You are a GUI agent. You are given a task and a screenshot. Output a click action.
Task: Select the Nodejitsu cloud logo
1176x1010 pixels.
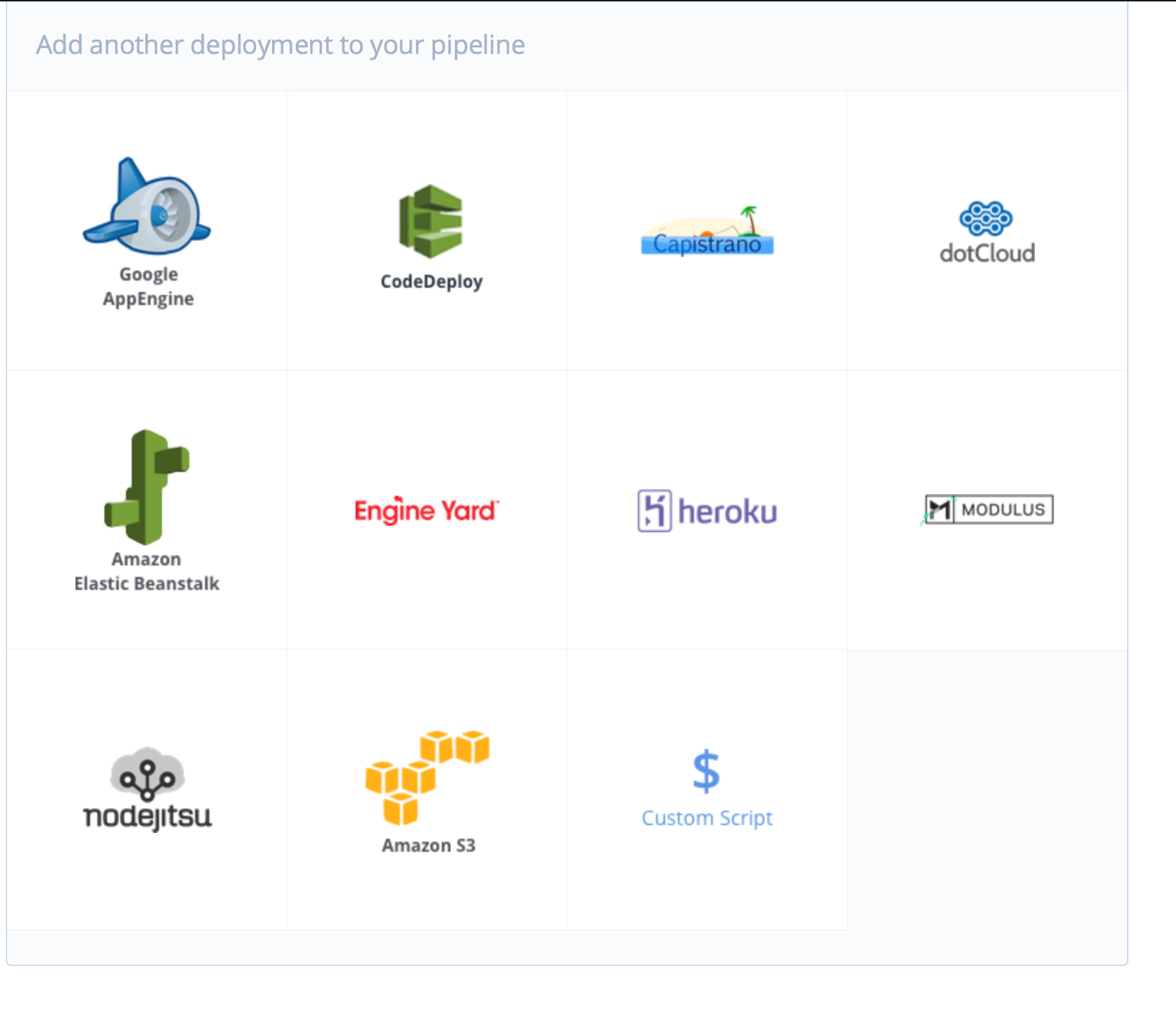coord(147,789)
